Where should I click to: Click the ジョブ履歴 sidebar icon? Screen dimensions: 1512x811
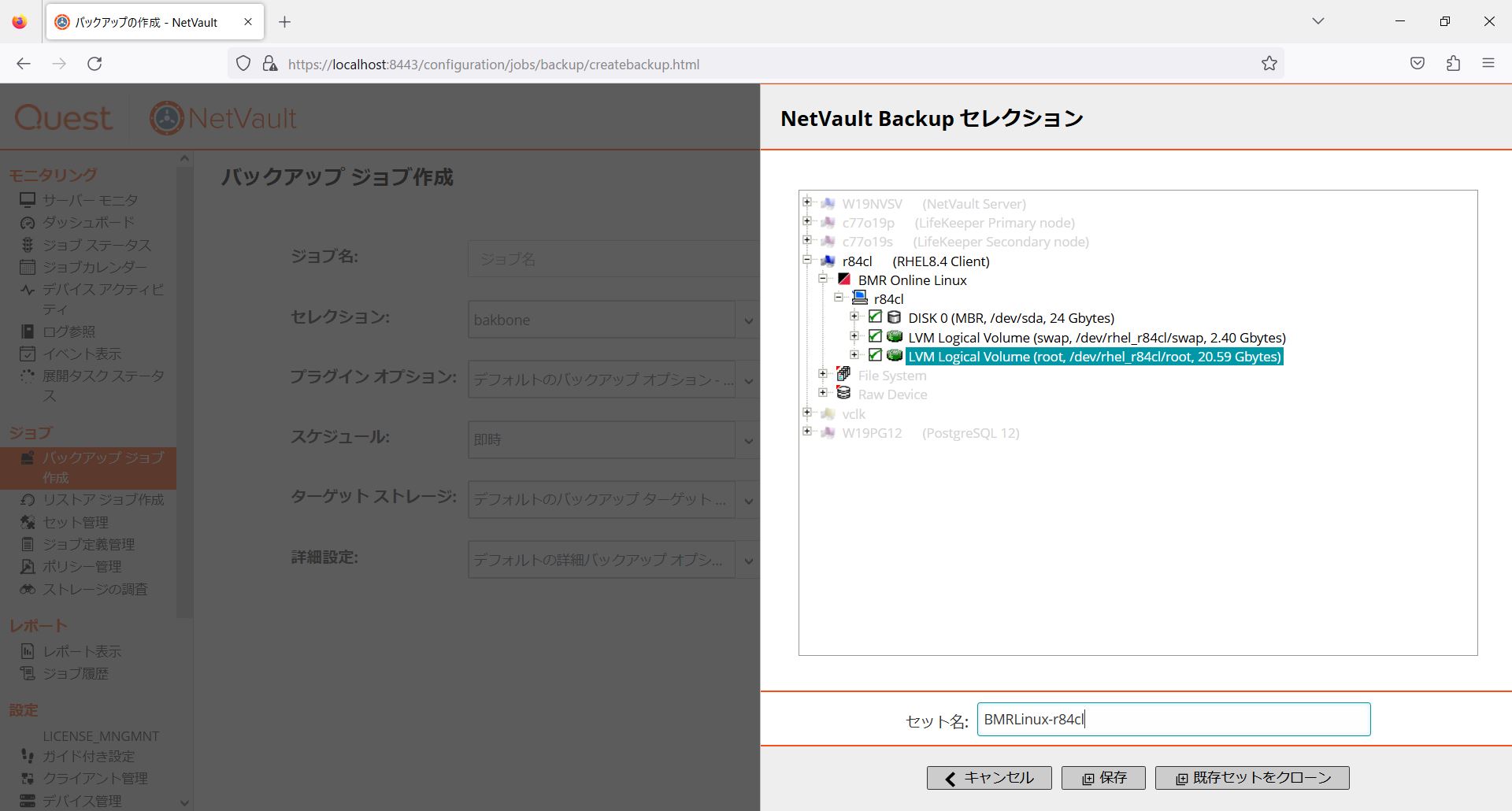28,673
